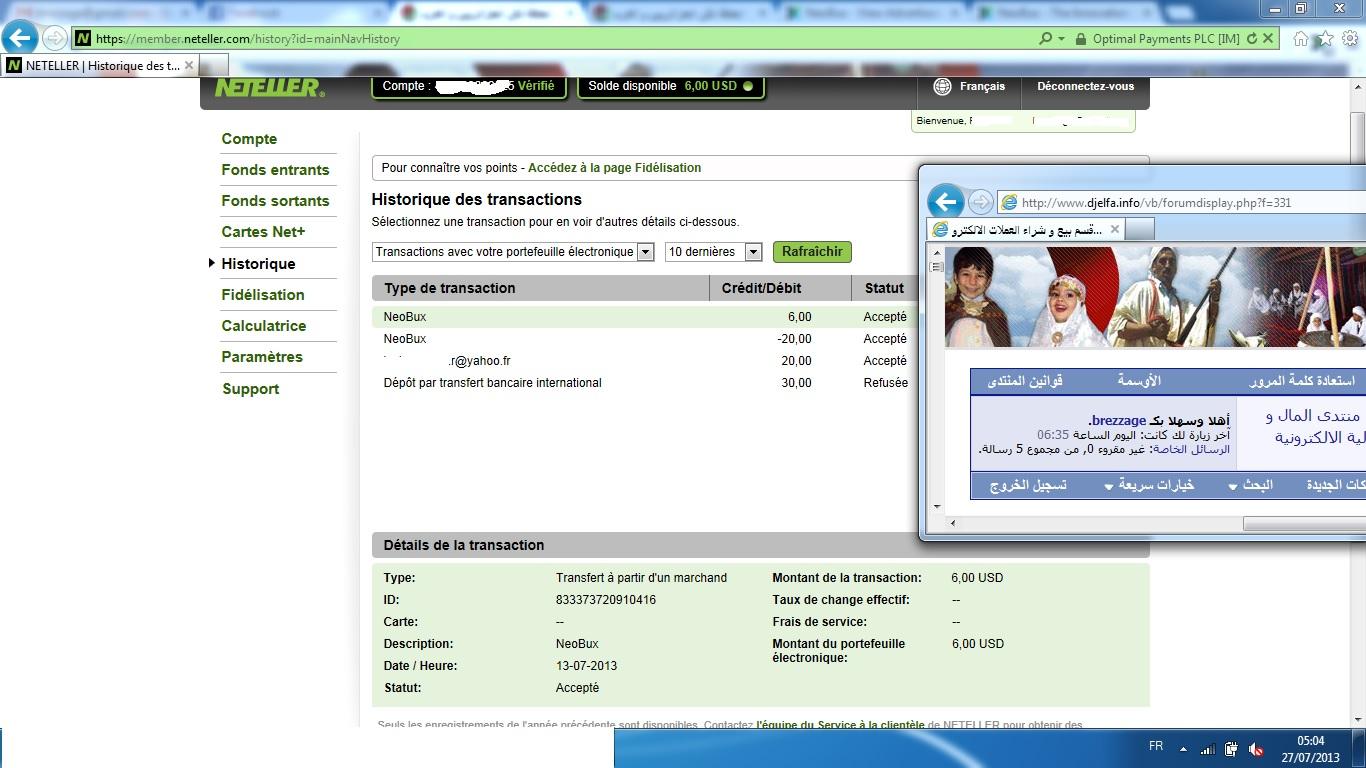
Task: Open a new tab in the djelfa.info window
Action: click(x=1140, y=229)
